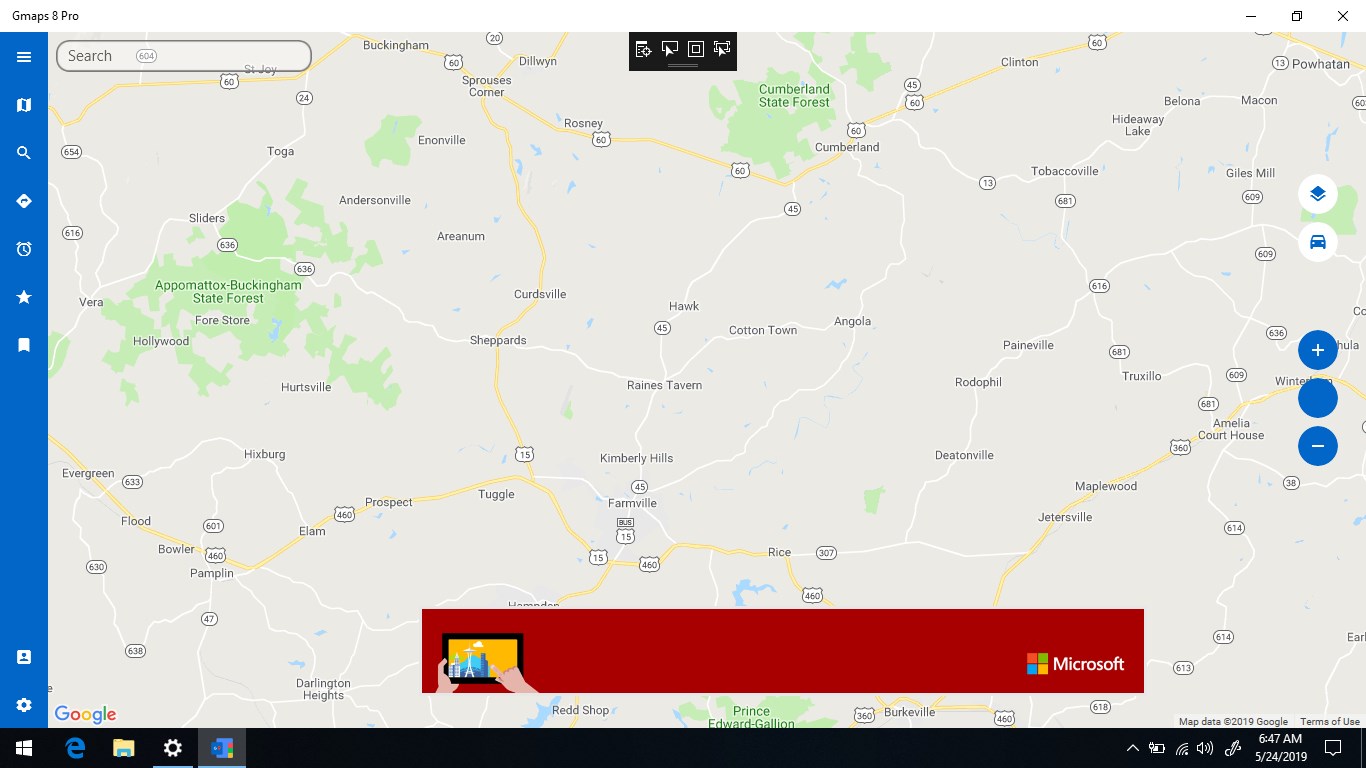This screenshot has height=768, width=1366.
Task: Open File Explorer from the taskbar
Action: point(123,748)
